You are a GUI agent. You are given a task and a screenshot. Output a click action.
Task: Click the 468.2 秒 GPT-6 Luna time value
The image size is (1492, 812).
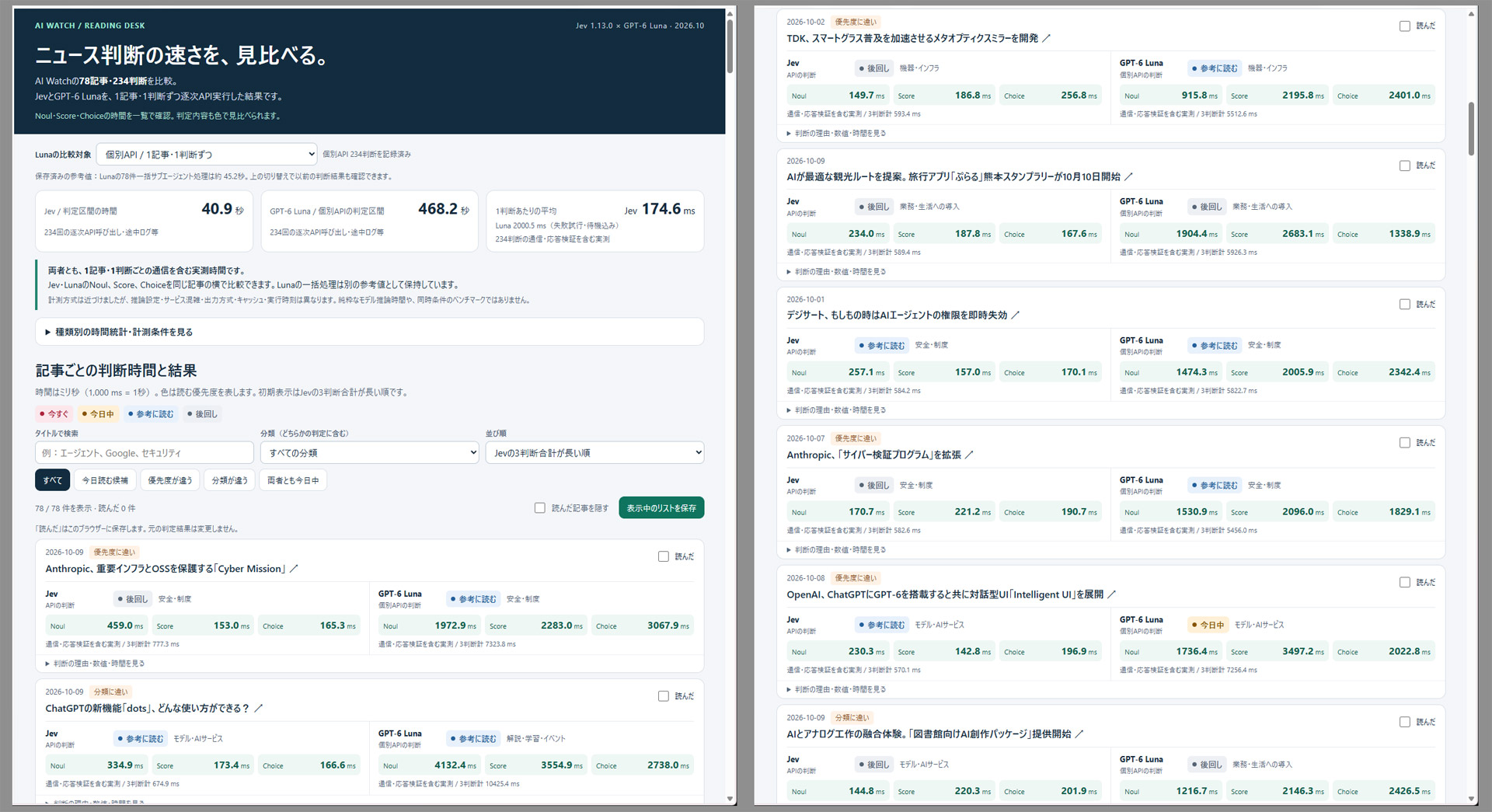[x=444, y=209]
